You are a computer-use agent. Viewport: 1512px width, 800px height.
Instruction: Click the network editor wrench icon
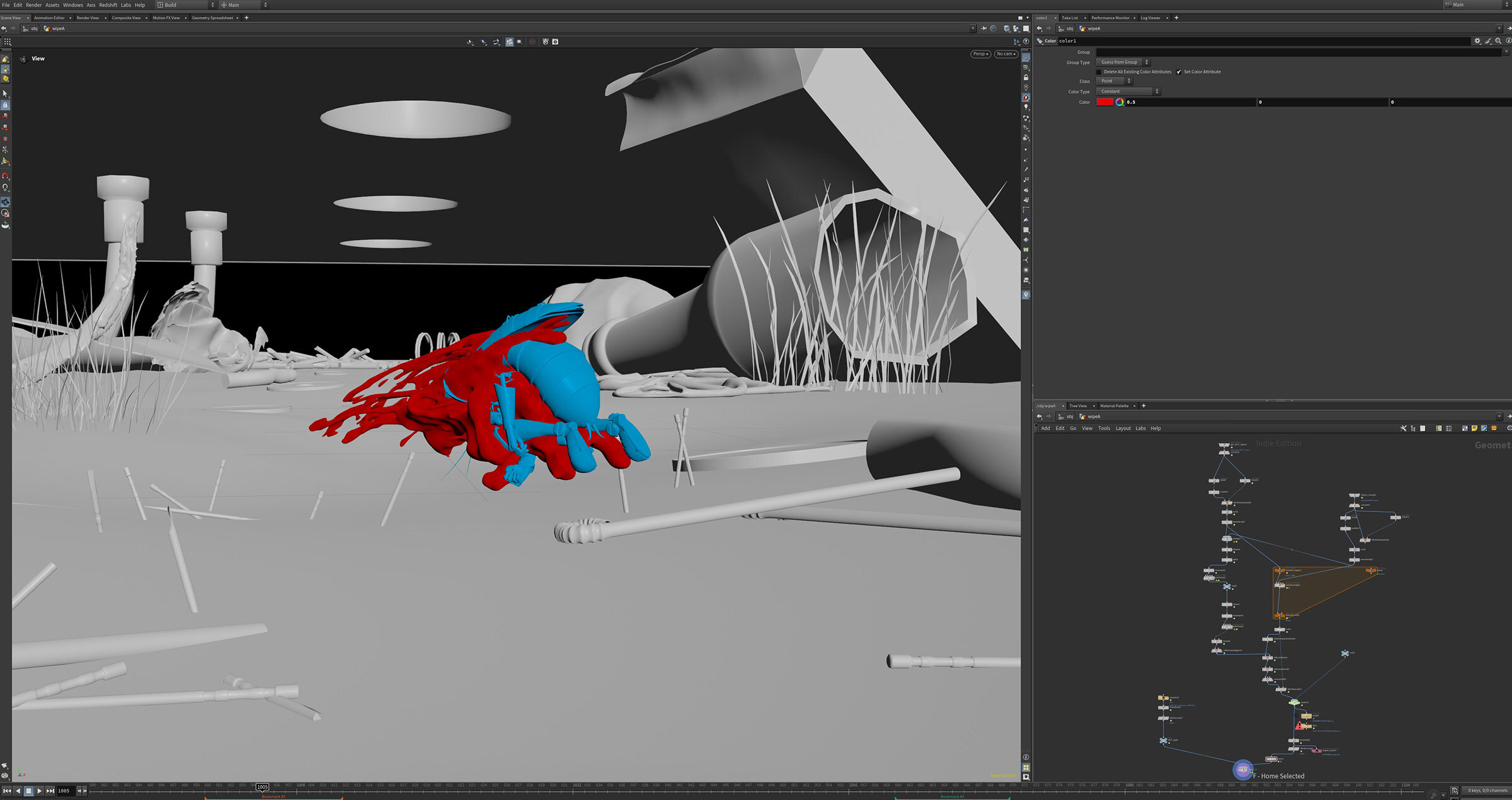click(x=1403, y=428)
